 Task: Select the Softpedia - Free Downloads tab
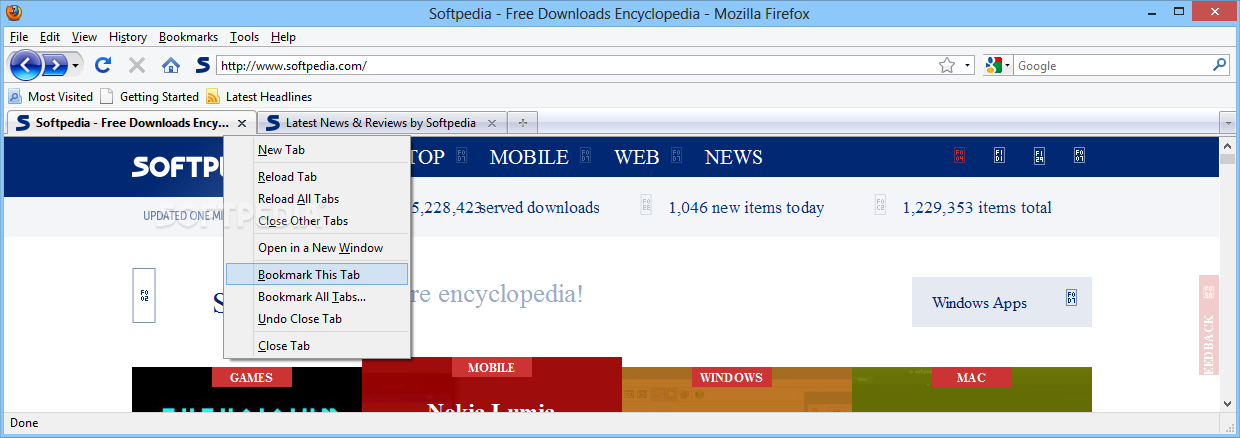pyautogui.click(x=131, y=123)
